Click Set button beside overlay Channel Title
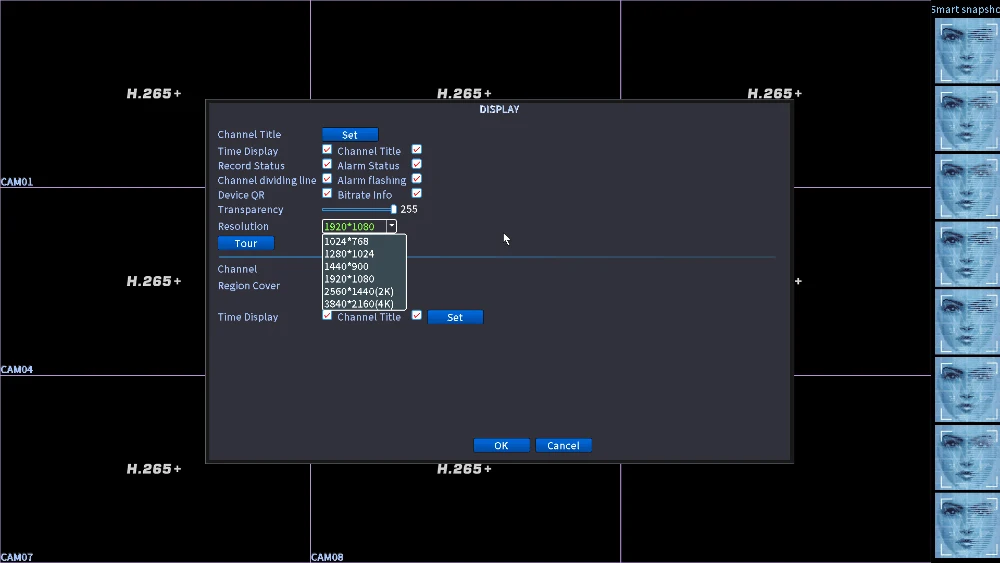Image resolution: width=1000 pixels, height=563 pixels. (x=455, y=317)
